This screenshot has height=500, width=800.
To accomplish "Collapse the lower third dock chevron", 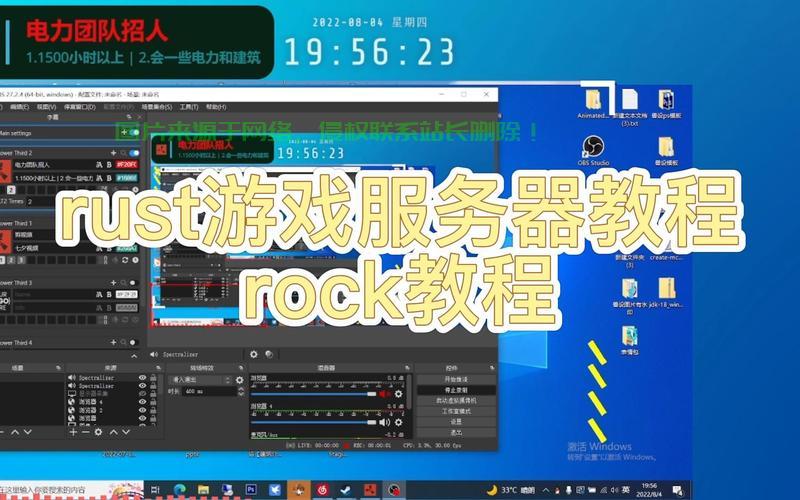I will pyautogui.click(x=134, y=355).
